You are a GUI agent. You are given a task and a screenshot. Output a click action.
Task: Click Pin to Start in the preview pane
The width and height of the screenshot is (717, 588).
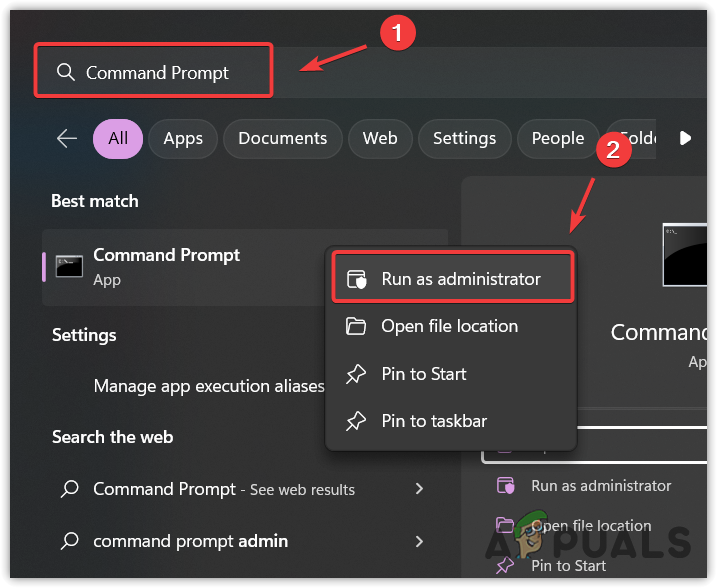(x=568, y=566)
